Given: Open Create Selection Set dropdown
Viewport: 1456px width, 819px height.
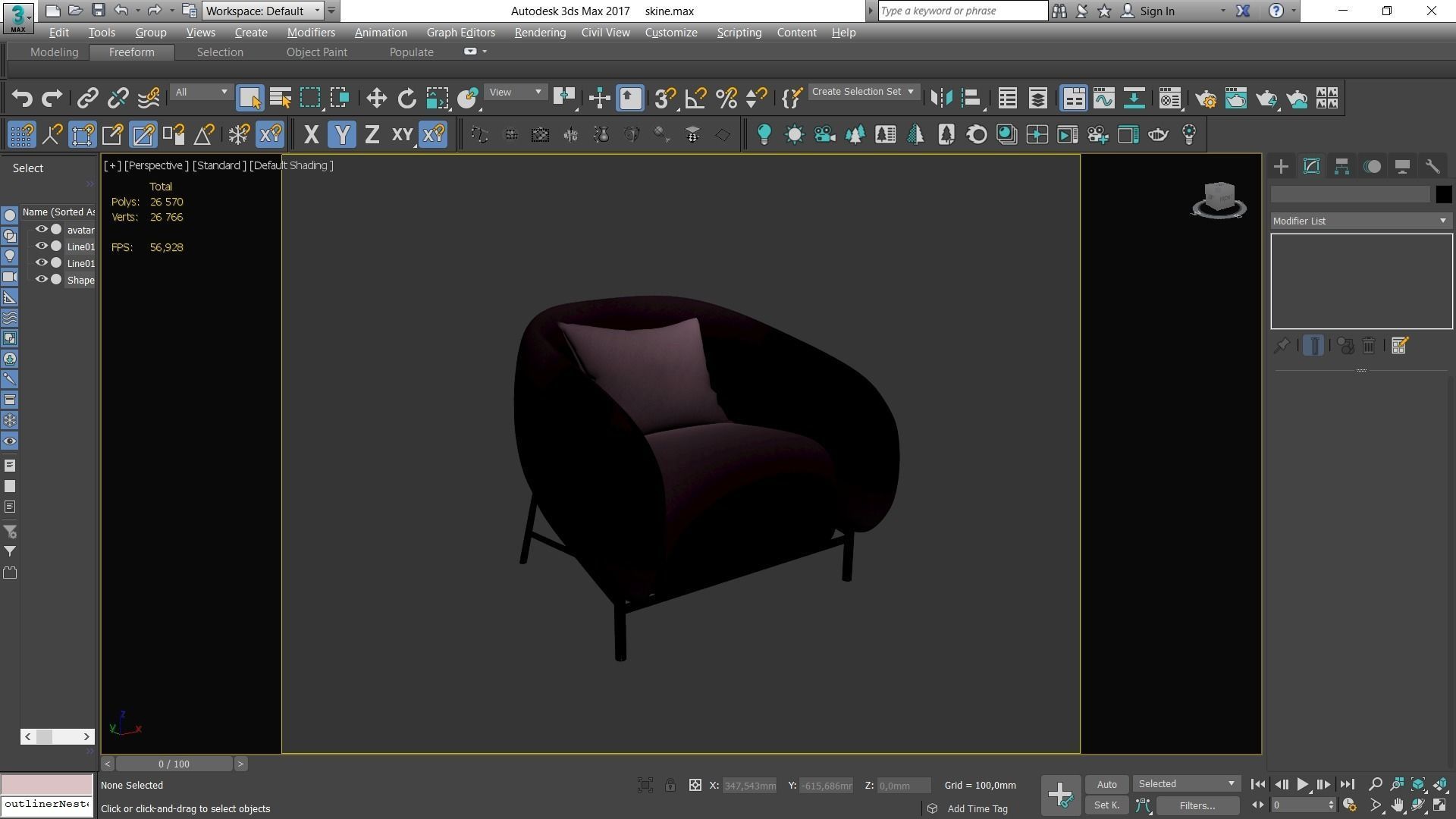Looking at the screenshot, I should [863, 92].
